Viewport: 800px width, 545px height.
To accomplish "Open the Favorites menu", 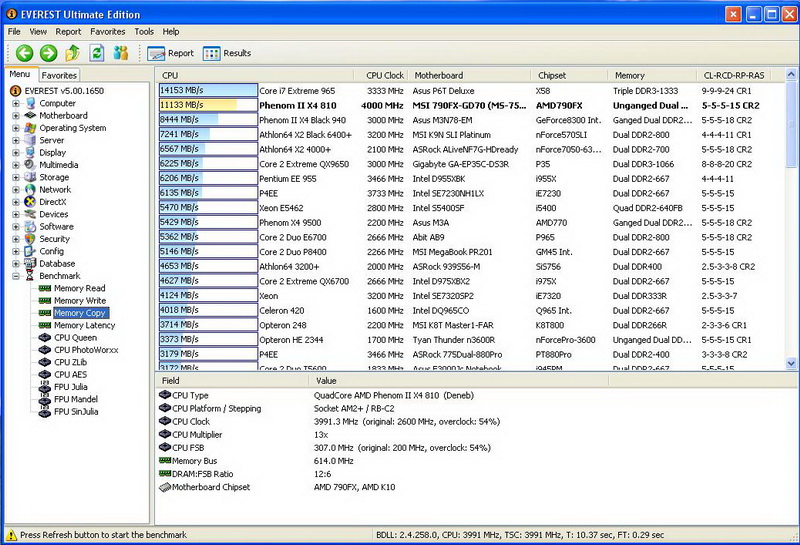I will pos(108,32).
